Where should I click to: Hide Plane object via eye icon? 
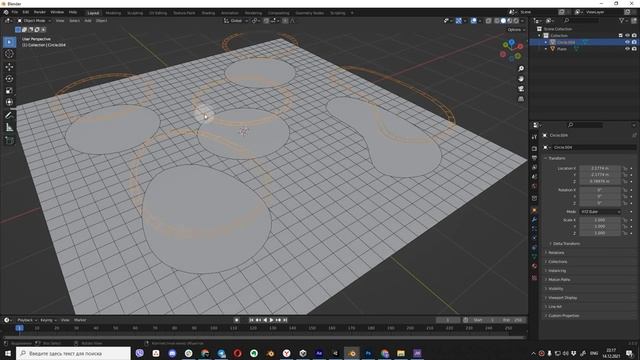627,49
